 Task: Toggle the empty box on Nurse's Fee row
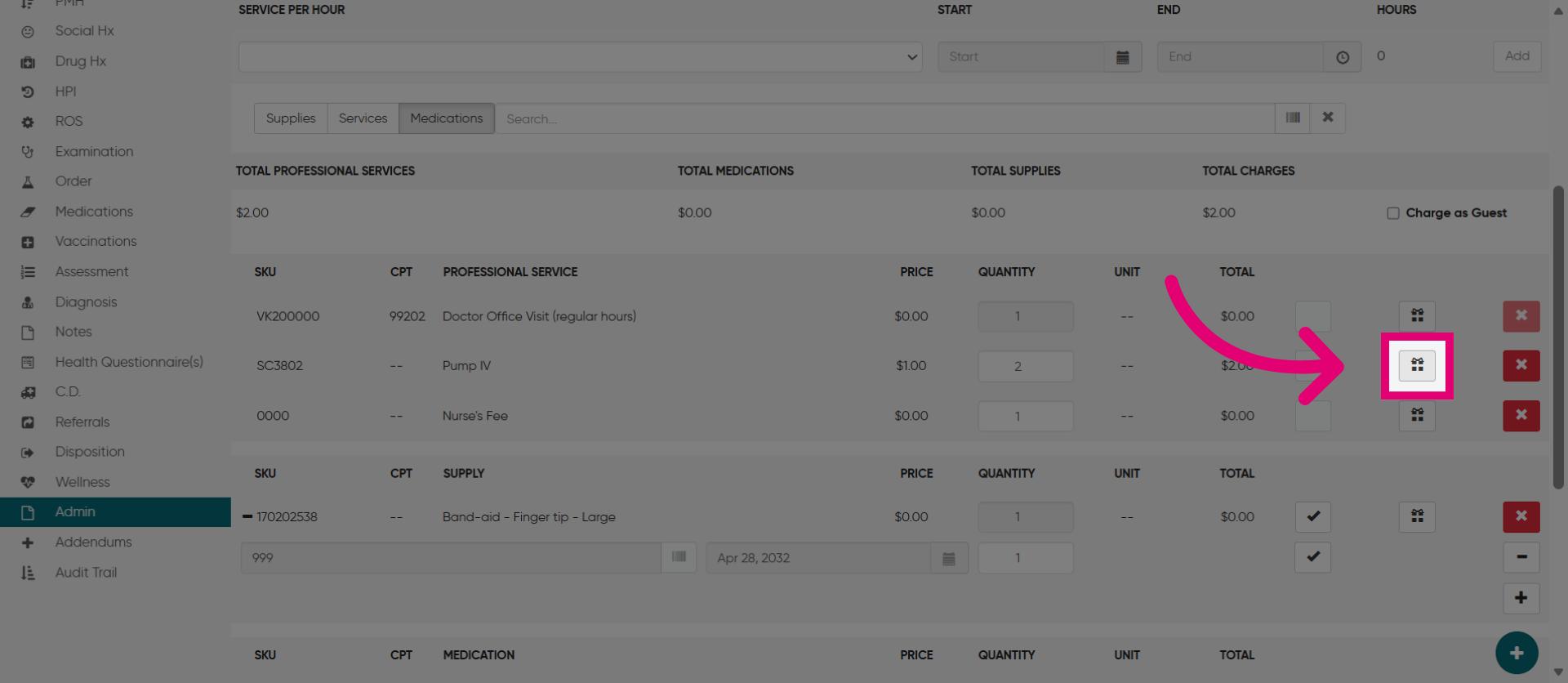(1313, 416)
